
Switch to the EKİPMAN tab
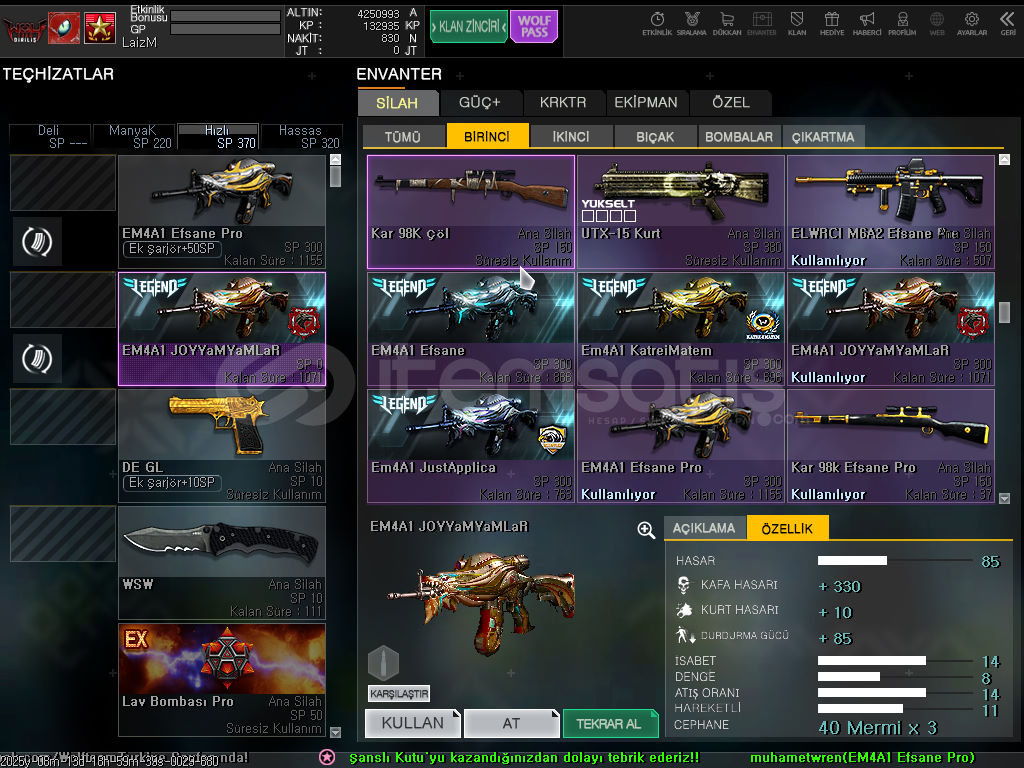pyautogui.click(x=646, y=103)
